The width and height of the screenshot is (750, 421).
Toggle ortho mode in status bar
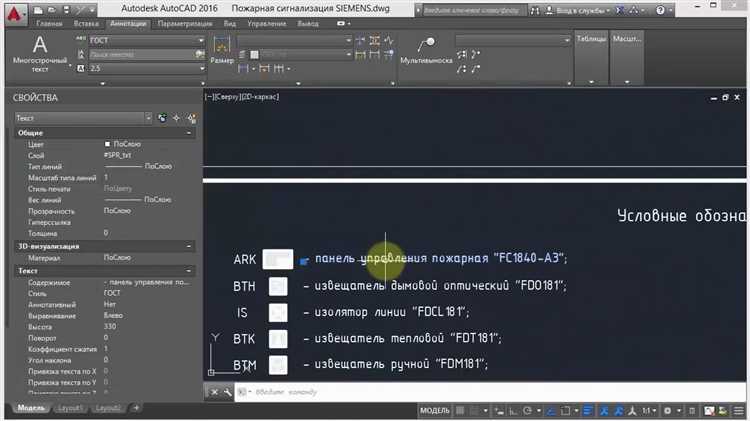513,411
